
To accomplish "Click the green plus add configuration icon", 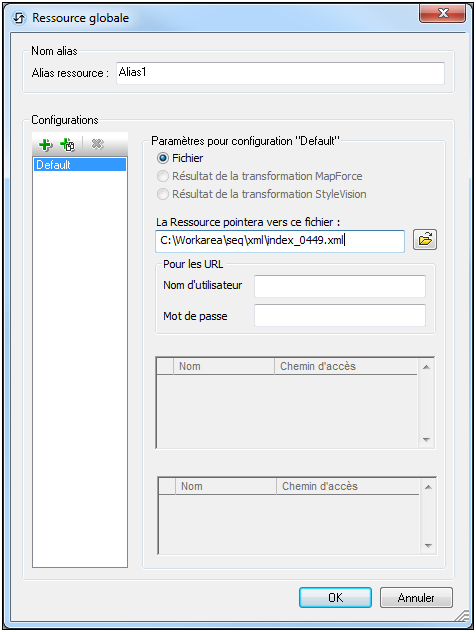I will [x=45, y=144].
